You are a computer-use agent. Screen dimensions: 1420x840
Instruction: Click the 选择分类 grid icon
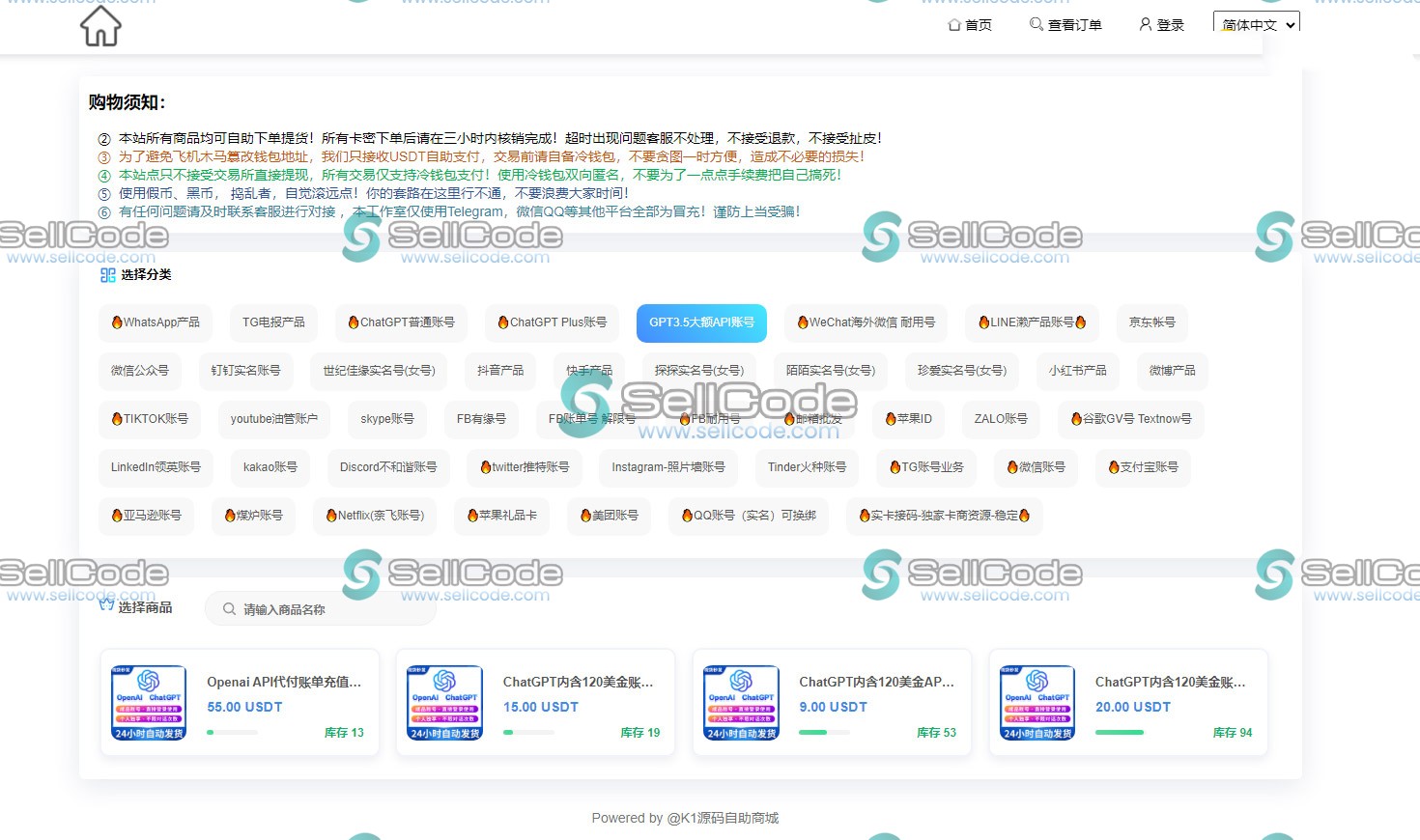(107, 276)
